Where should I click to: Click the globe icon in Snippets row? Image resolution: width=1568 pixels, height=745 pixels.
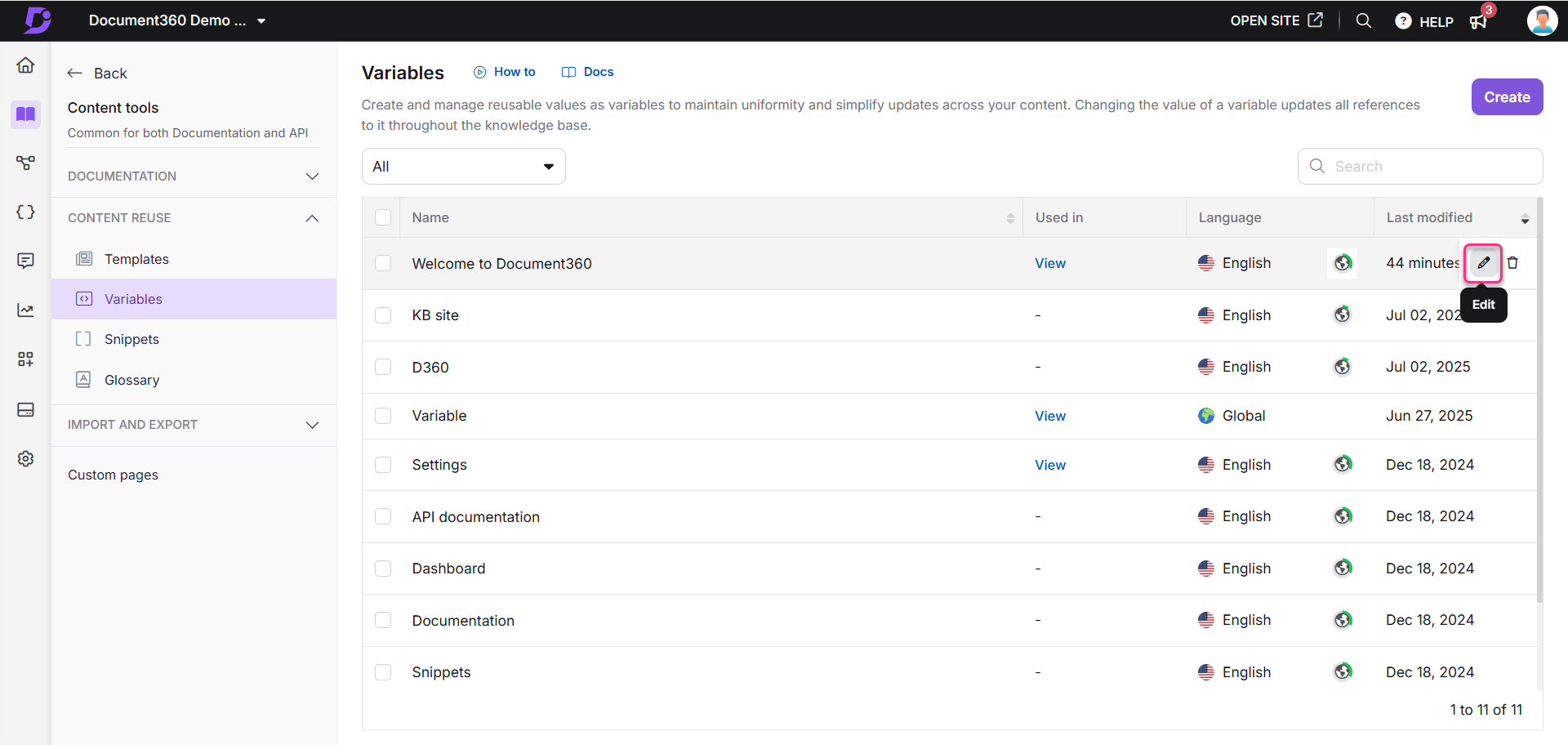[x=1343, y=671]
